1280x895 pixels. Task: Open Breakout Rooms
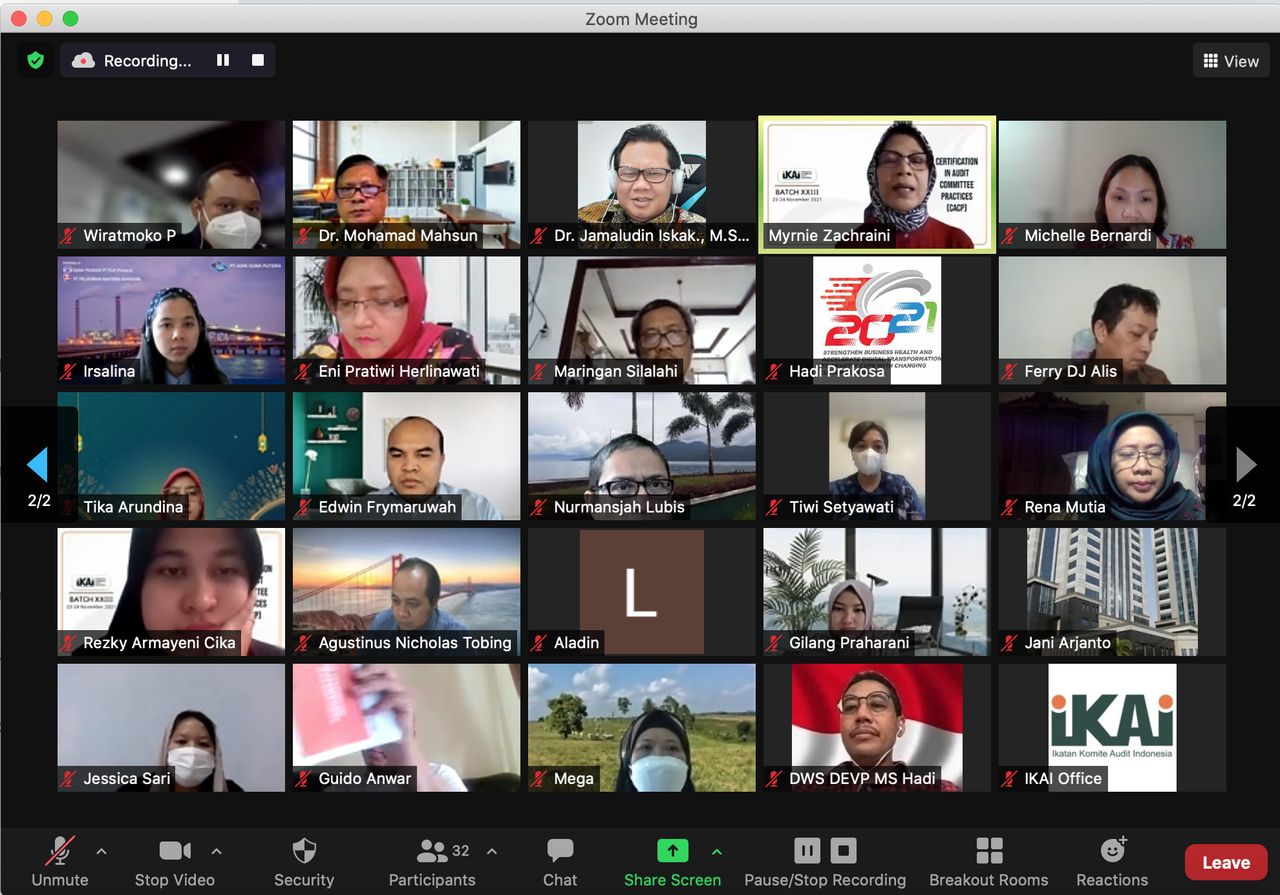(989, 862)
